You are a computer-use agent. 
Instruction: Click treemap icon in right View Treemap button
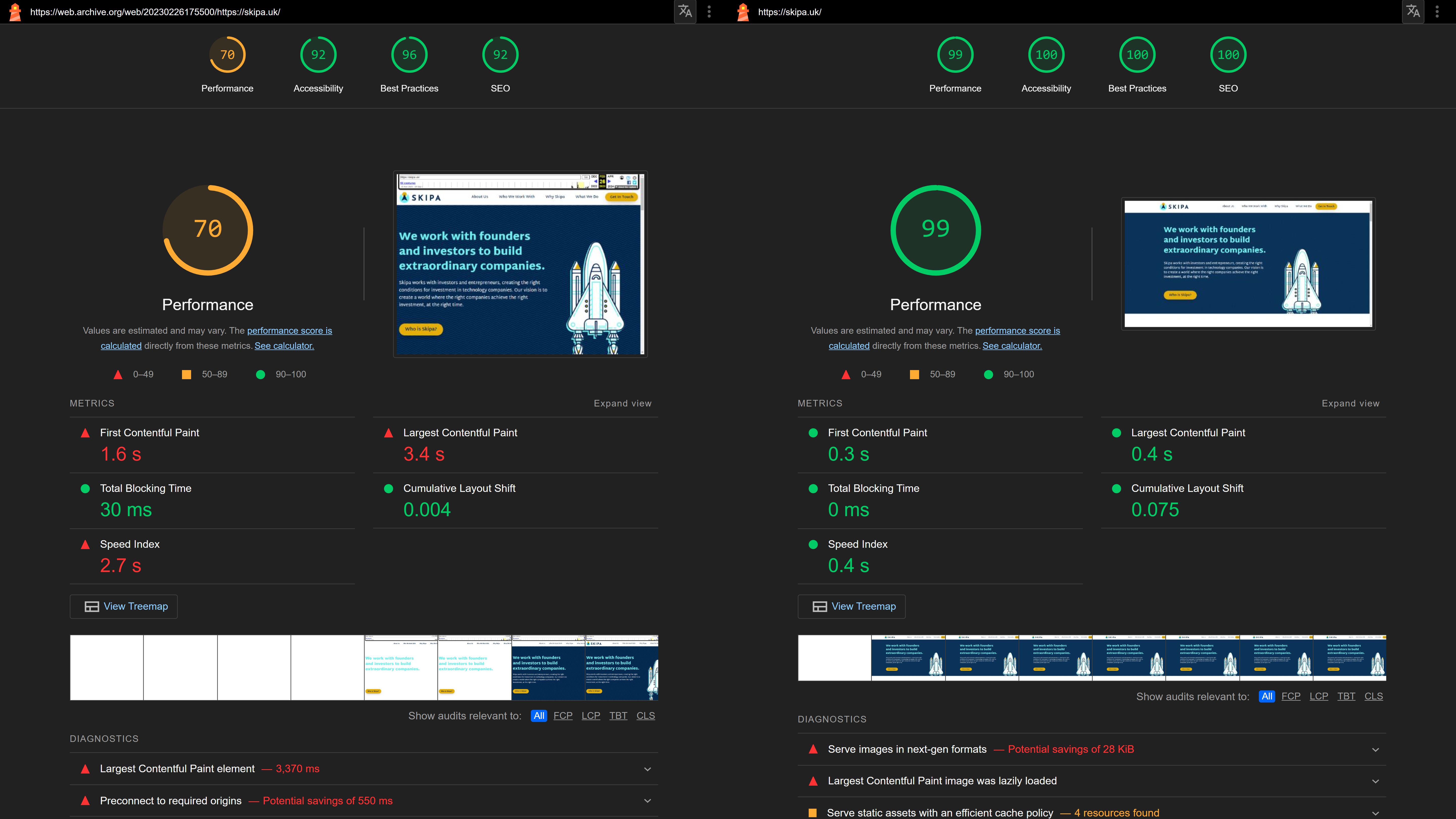pos(820,606)
